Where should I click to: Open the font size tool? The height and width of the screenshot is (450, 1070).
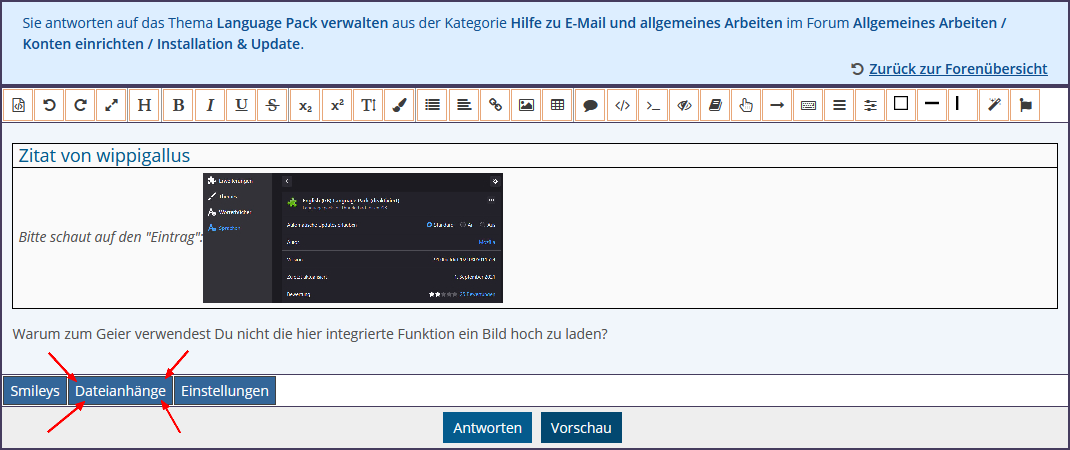coord(368,105)
